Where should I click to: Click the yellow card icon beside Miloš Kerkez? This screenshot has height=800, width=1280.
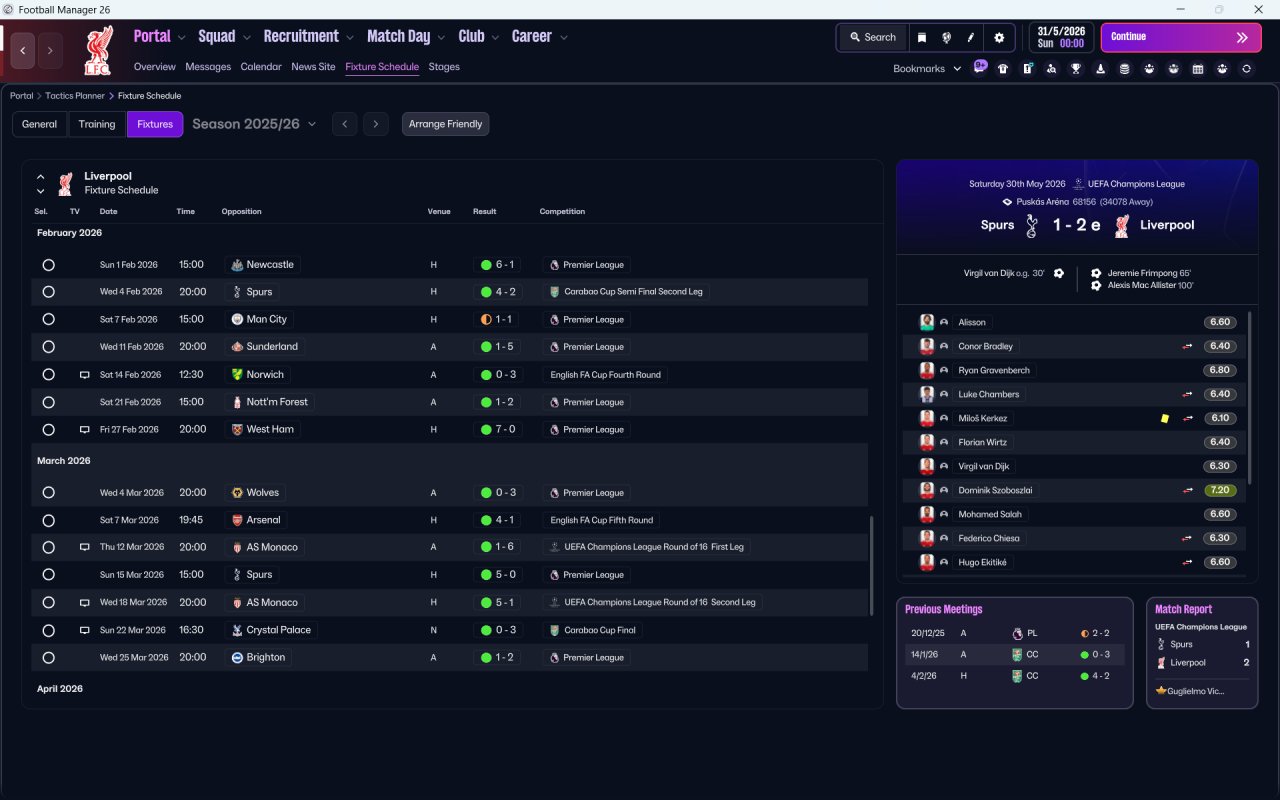(1165, 419)
